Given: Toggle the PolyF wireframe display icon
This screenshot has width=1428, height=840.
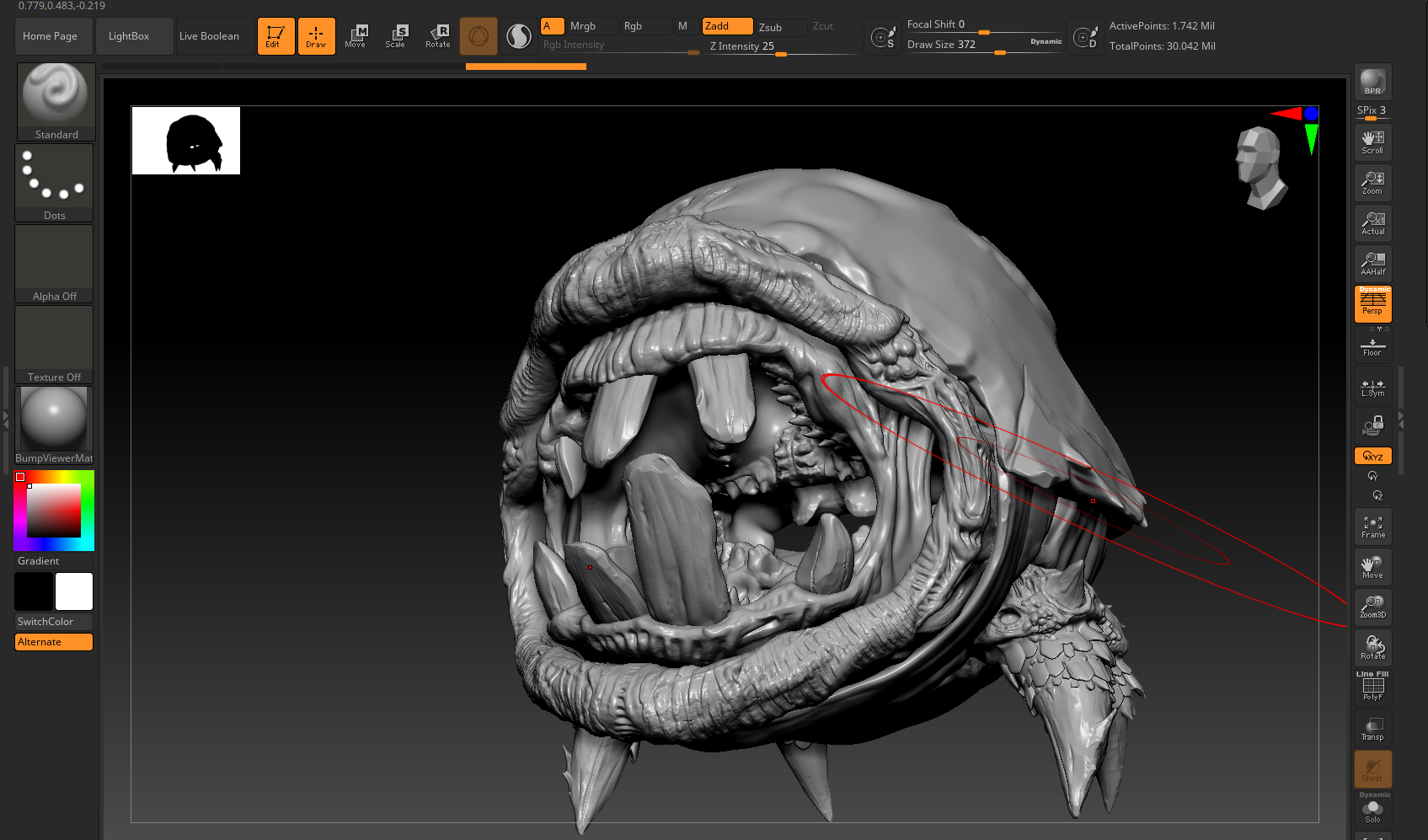Looking at the screenshot, I should [x=1372, y=684].
